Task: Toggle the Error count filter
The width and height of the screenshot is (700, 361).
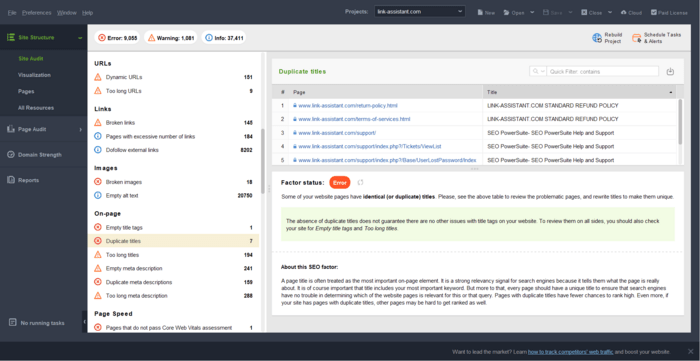Action: pyautogui.click(x=118, y=38)
